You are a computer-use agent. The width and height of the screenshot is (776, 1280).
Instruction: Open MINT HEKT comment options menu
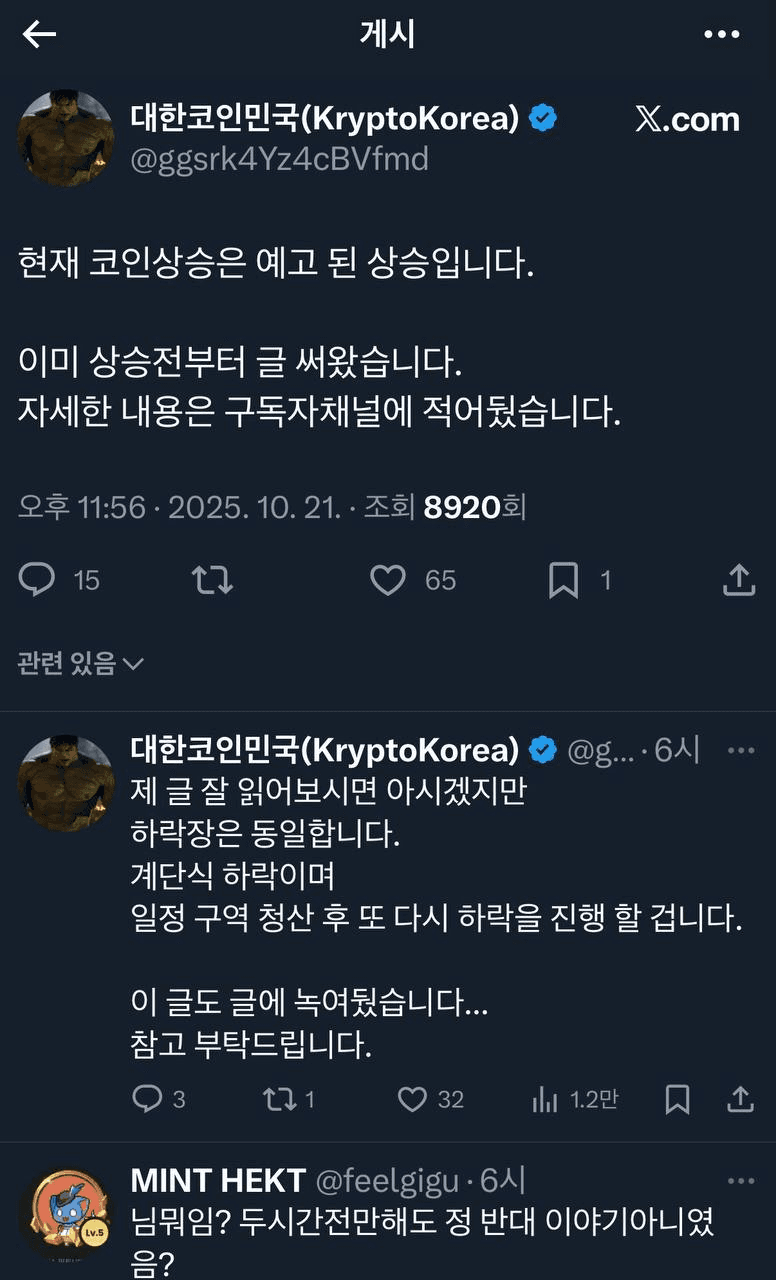coord(741,1181)
